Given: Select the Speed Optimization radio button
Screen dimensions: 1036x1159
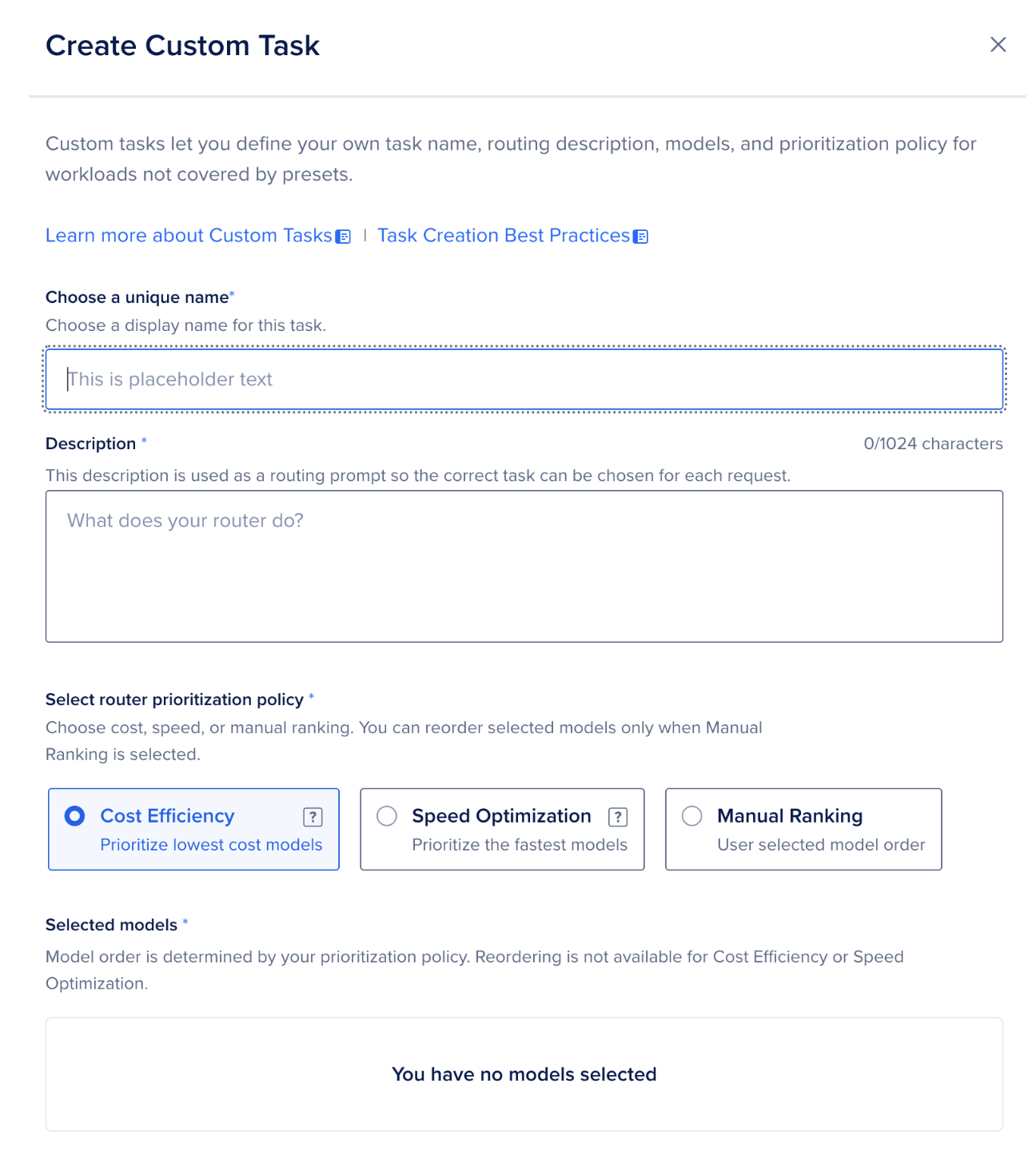Looking at the screenshot, I should (x=387, y=816).
